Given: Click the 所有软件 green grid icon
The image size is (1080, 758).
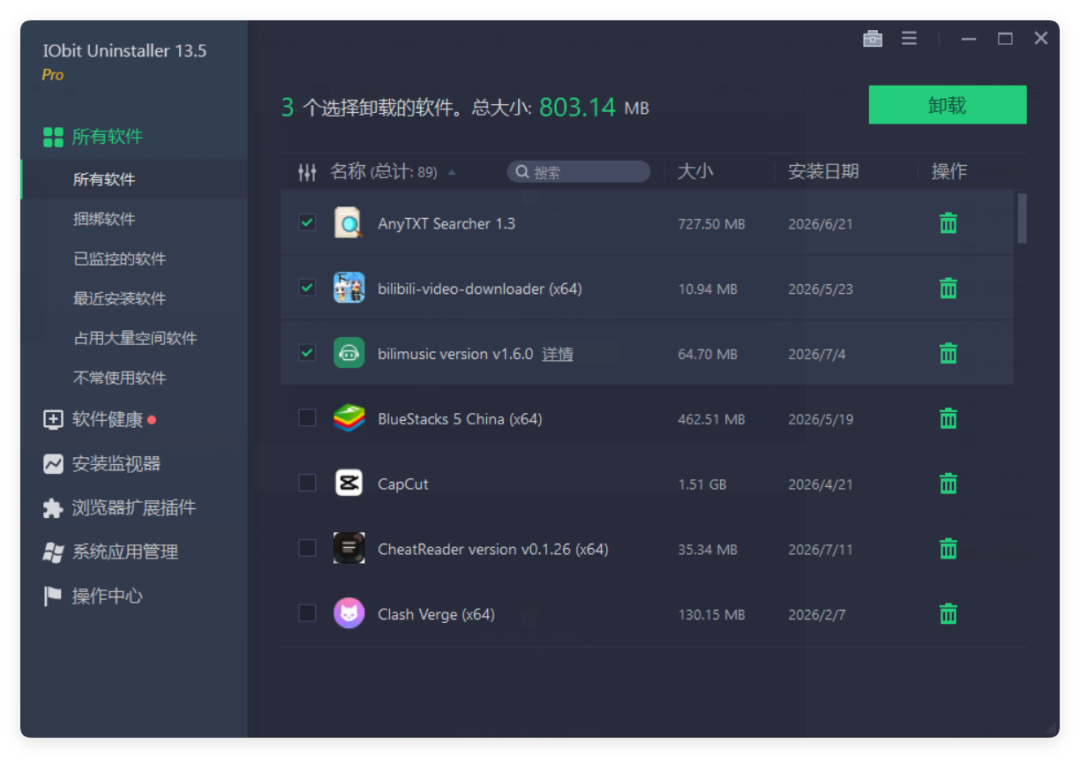Looking at the screenshot, I should coord(52,137).
